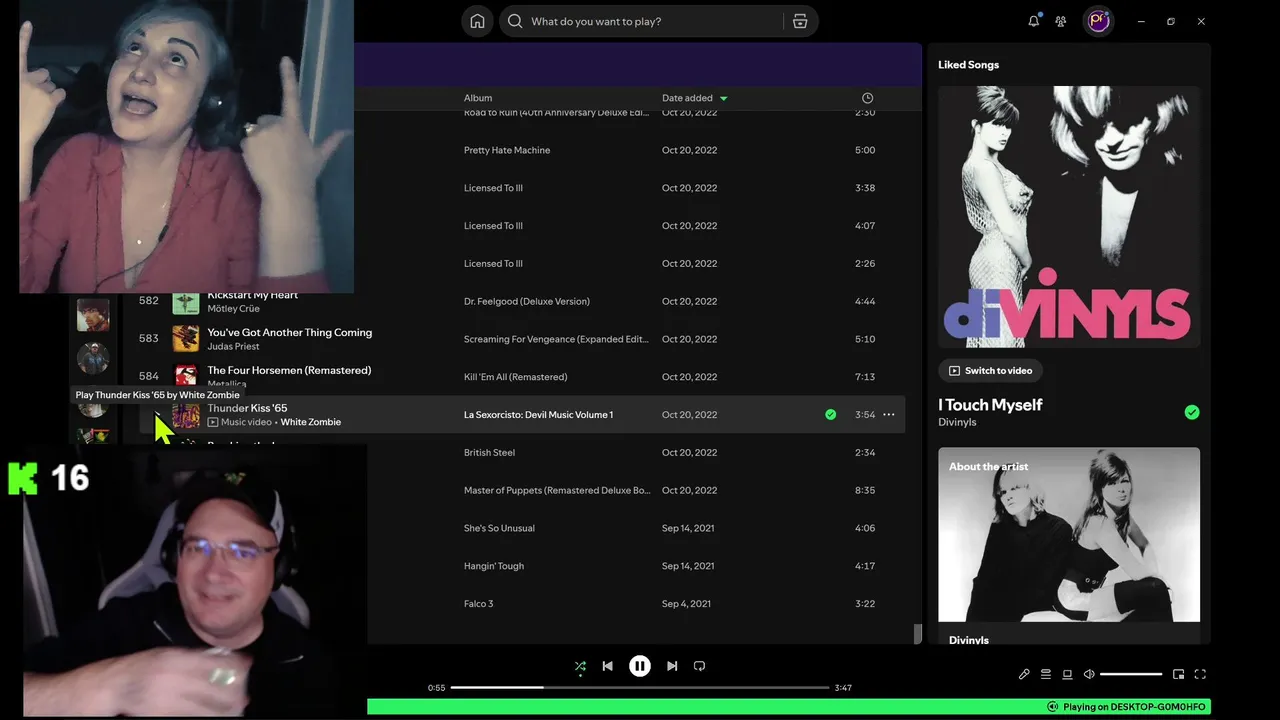Screen dimensions: 1280x720
Task: Open Friend Activity icon
Action: click(x=1061, y=21)
